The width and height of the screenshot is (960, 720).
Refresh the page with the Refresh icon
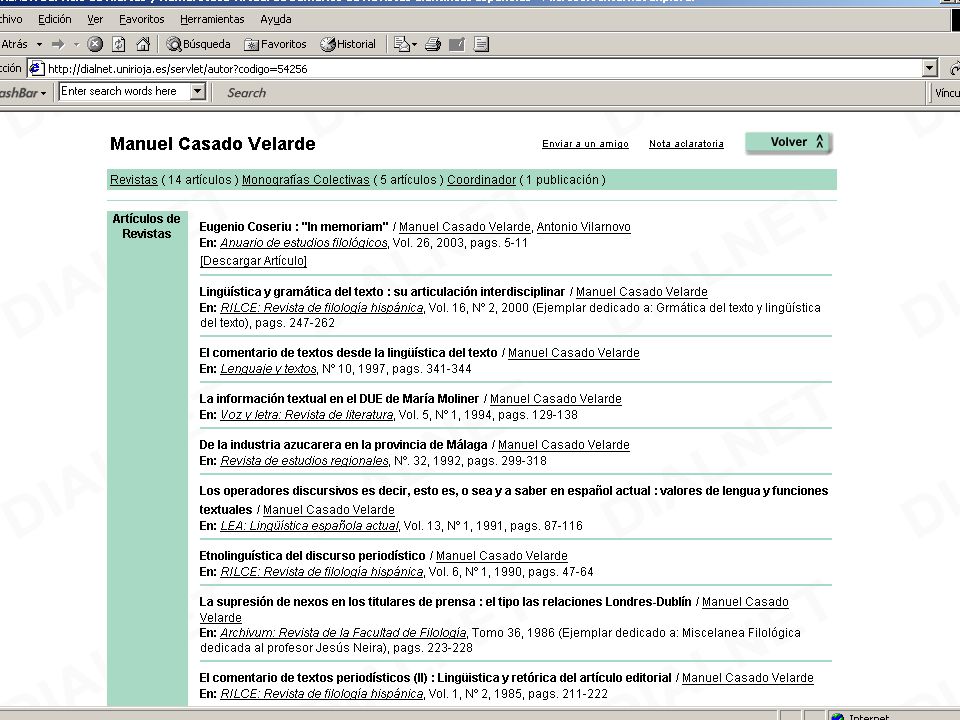[x=119, y=44]
